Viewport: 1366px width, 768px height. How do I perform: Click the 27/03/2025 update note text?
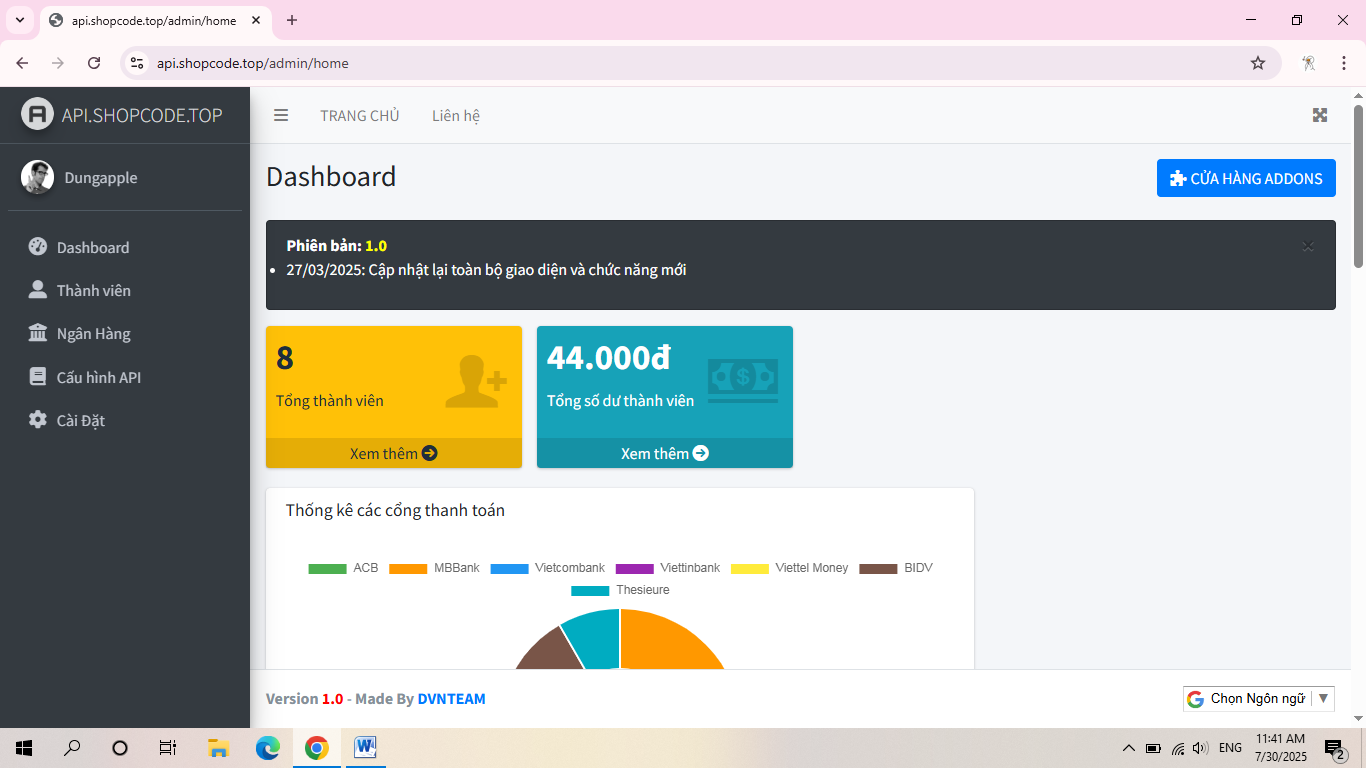[x=486, y=270]
